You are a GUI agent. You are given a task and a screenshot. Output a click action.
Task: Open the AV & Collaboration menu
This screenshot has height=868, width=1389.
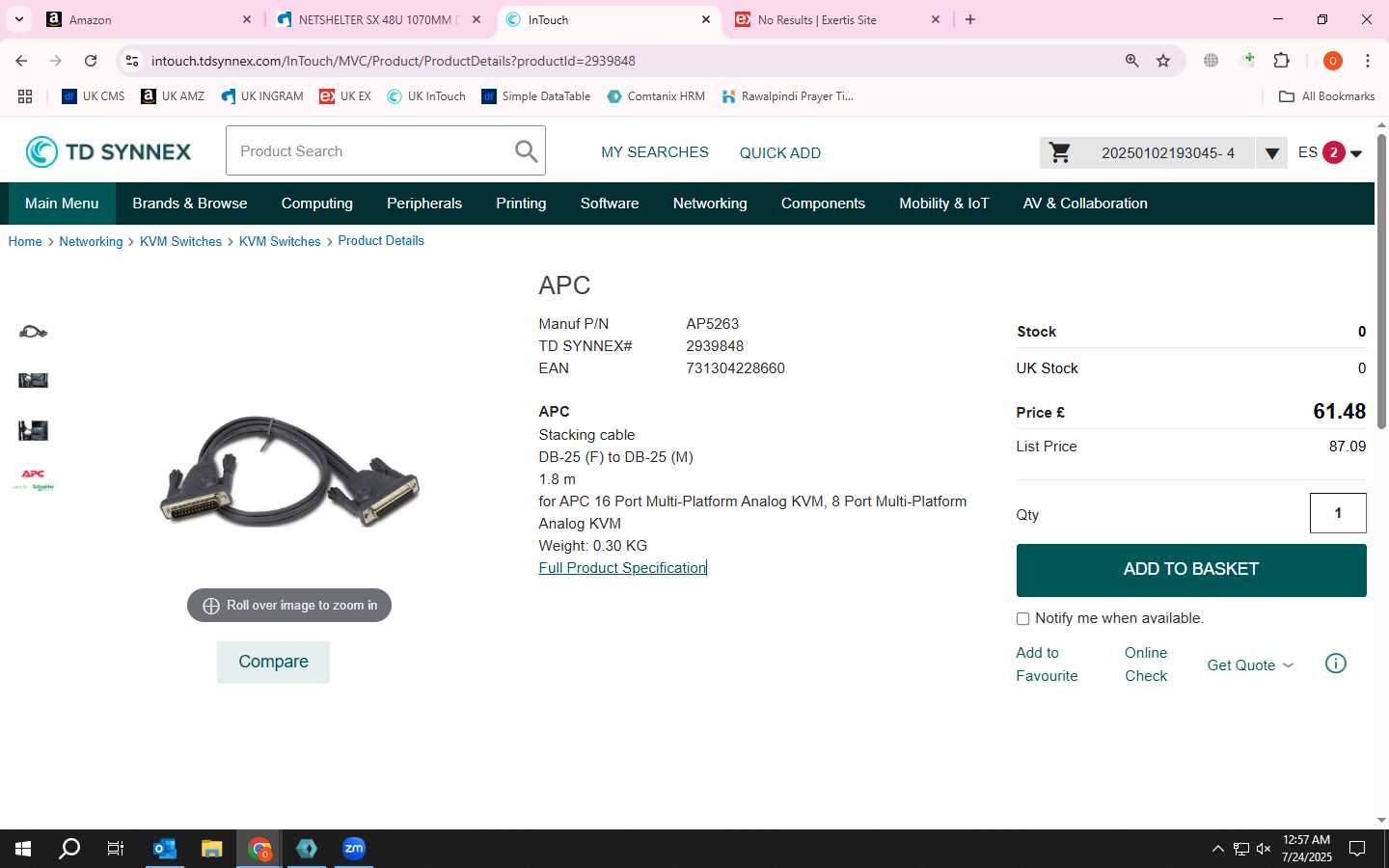coord(1085,203)
